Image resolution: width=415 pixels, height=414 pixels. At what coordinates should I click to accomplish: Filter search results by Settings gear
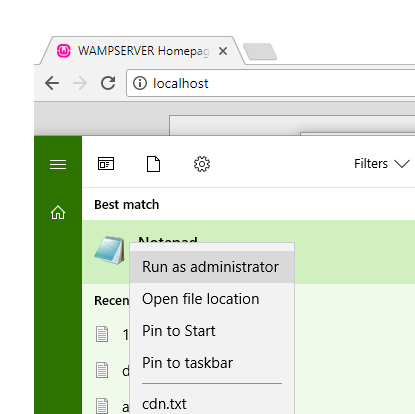click(x=202, y=164)
